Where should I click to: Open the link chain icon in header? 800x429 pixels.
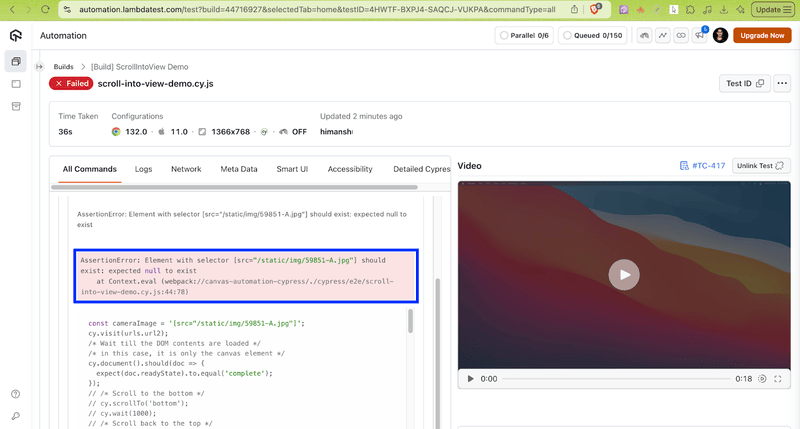pos(681,35)
